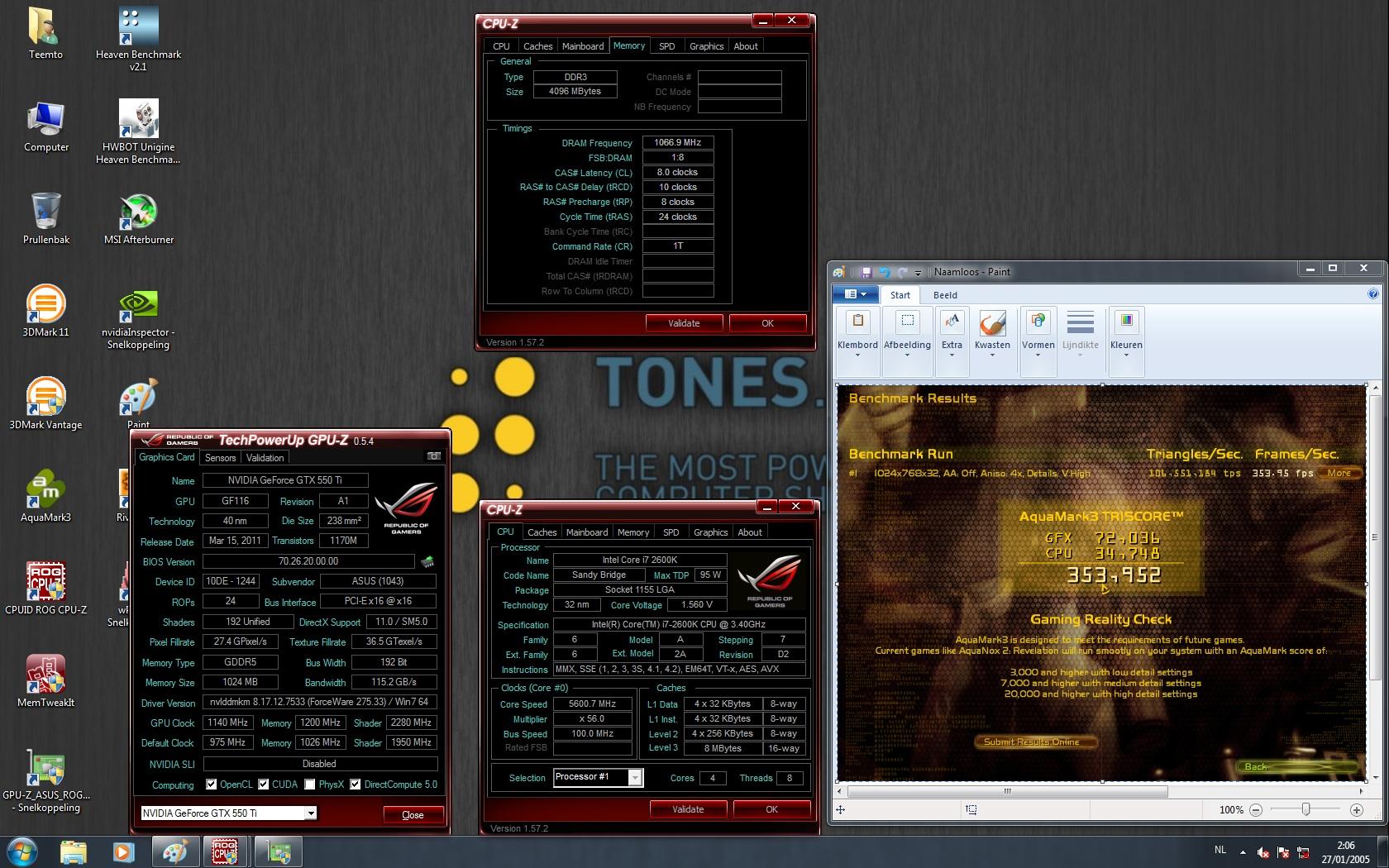This screenshot has width=1389, height=868.
Task: Open Paint application menu button
Action: coord(856,294)
